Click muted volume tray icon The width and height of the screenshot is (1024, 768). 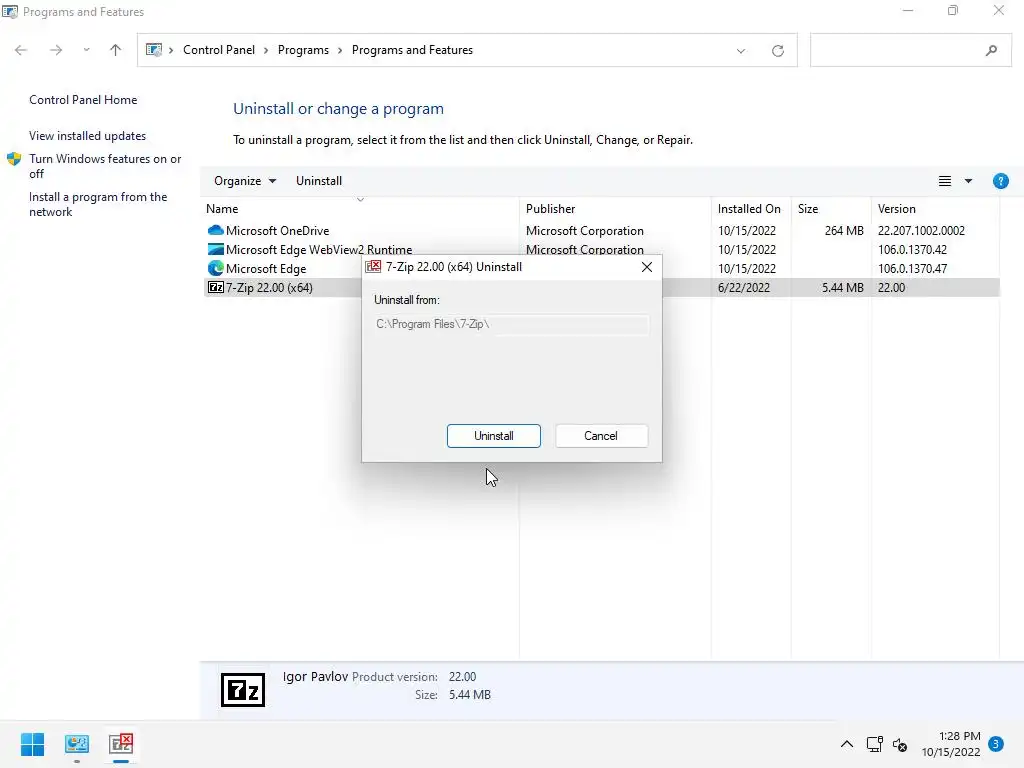[x=900, y=744]
